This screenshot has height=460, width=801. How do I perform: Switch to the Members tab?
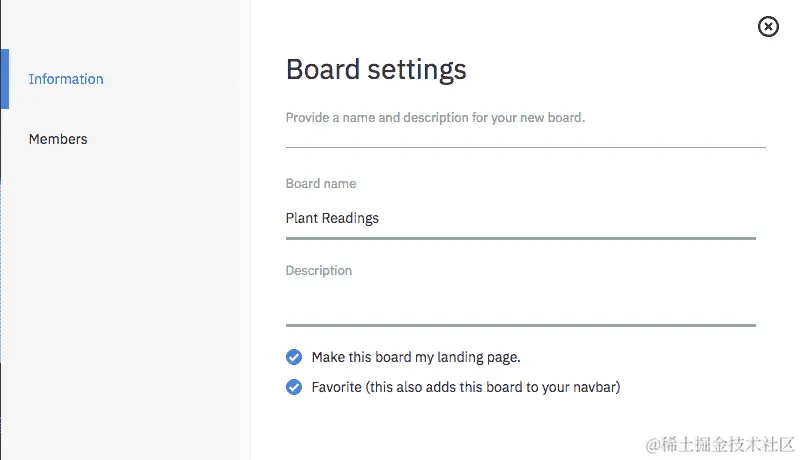(58, 139)
